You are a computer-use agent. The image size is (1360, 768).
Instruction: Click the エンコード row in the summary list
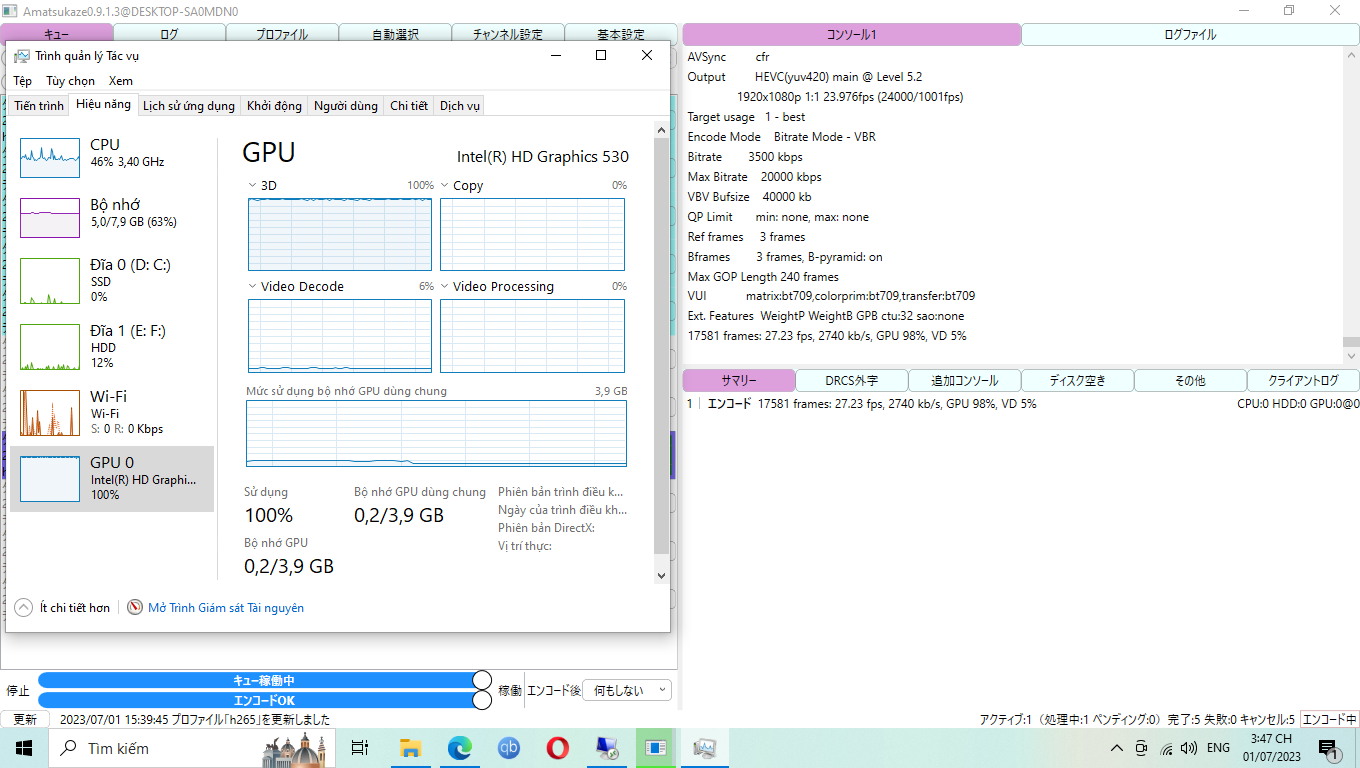1021,404
